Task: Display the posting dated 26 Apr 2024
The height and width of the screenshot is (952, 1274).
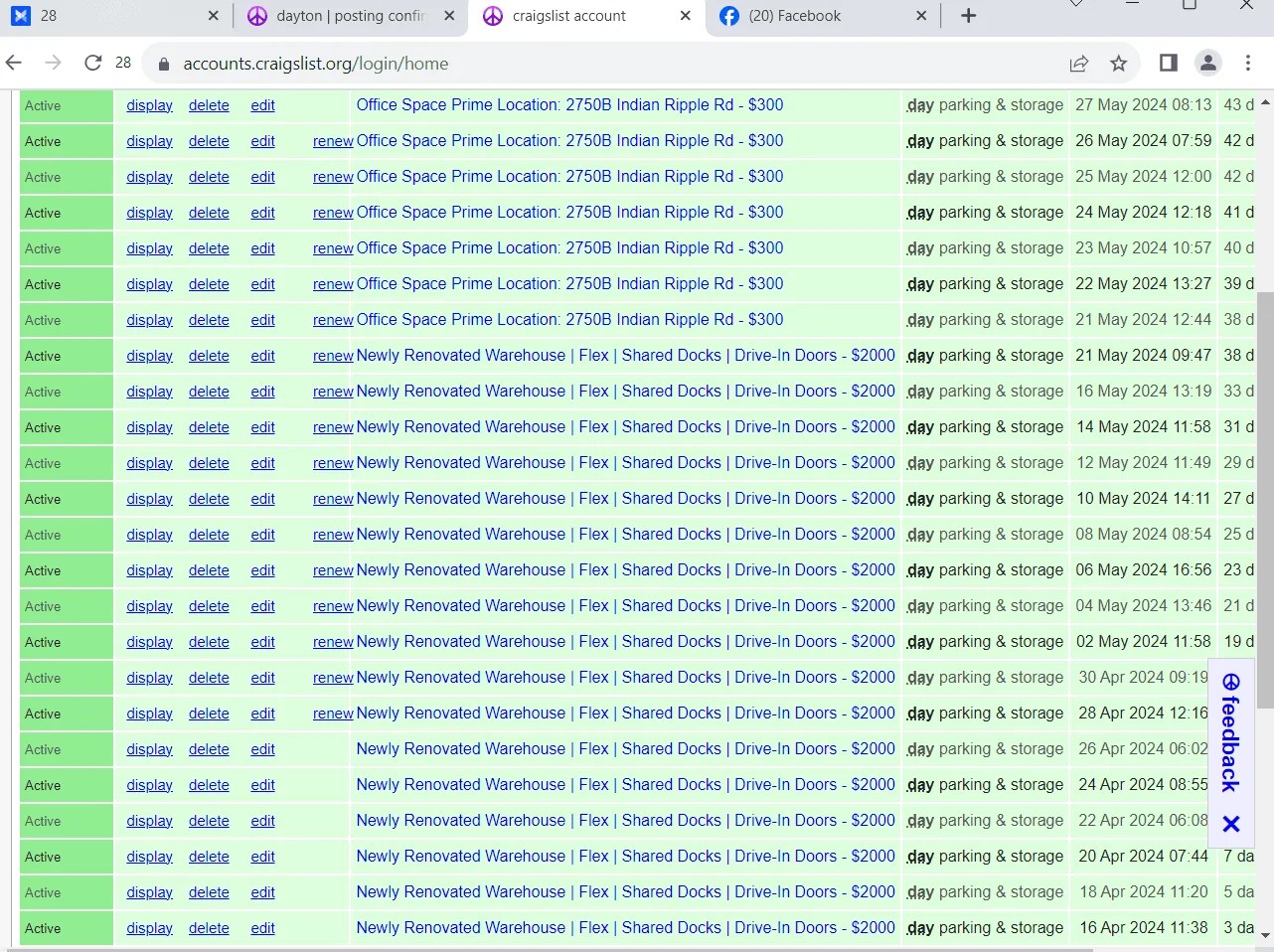Action: [149, 749]
